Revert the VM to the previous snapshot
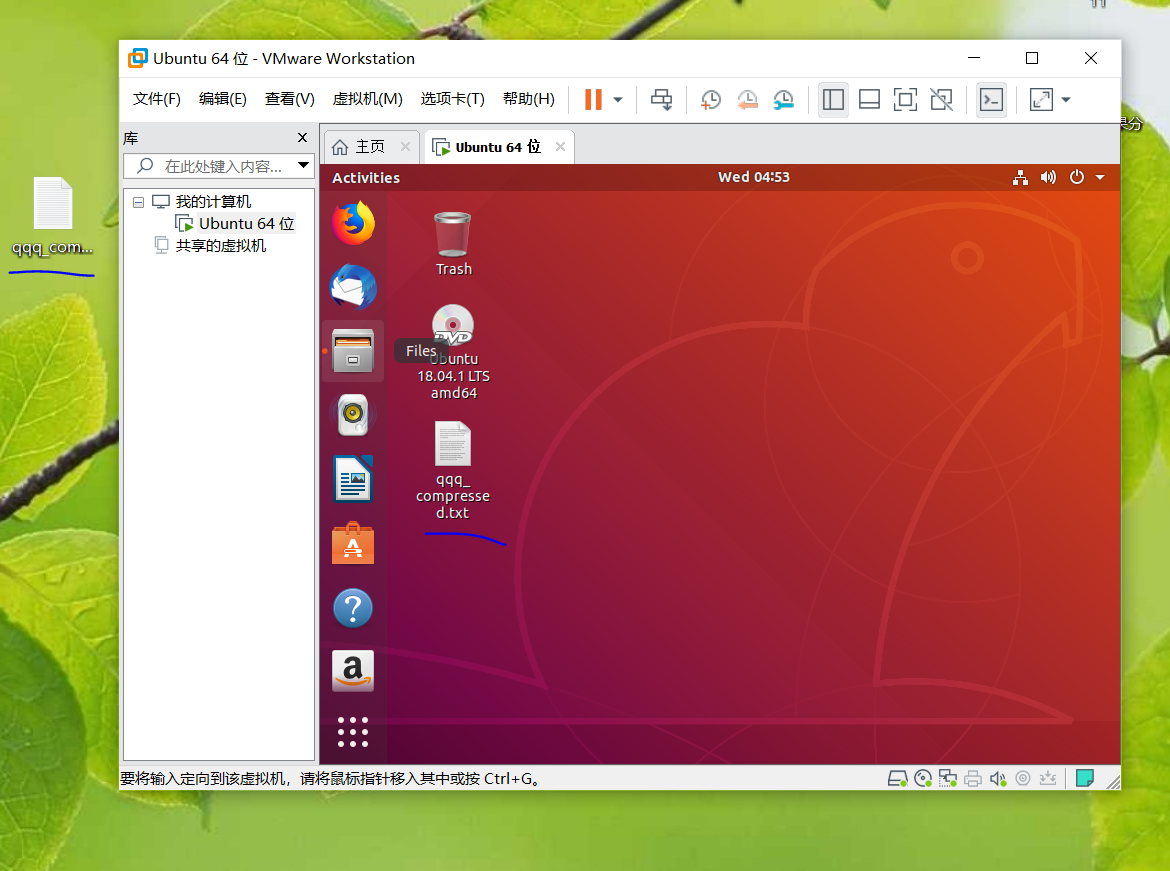Screen dimensions: 1170x871 click(747, 99)
